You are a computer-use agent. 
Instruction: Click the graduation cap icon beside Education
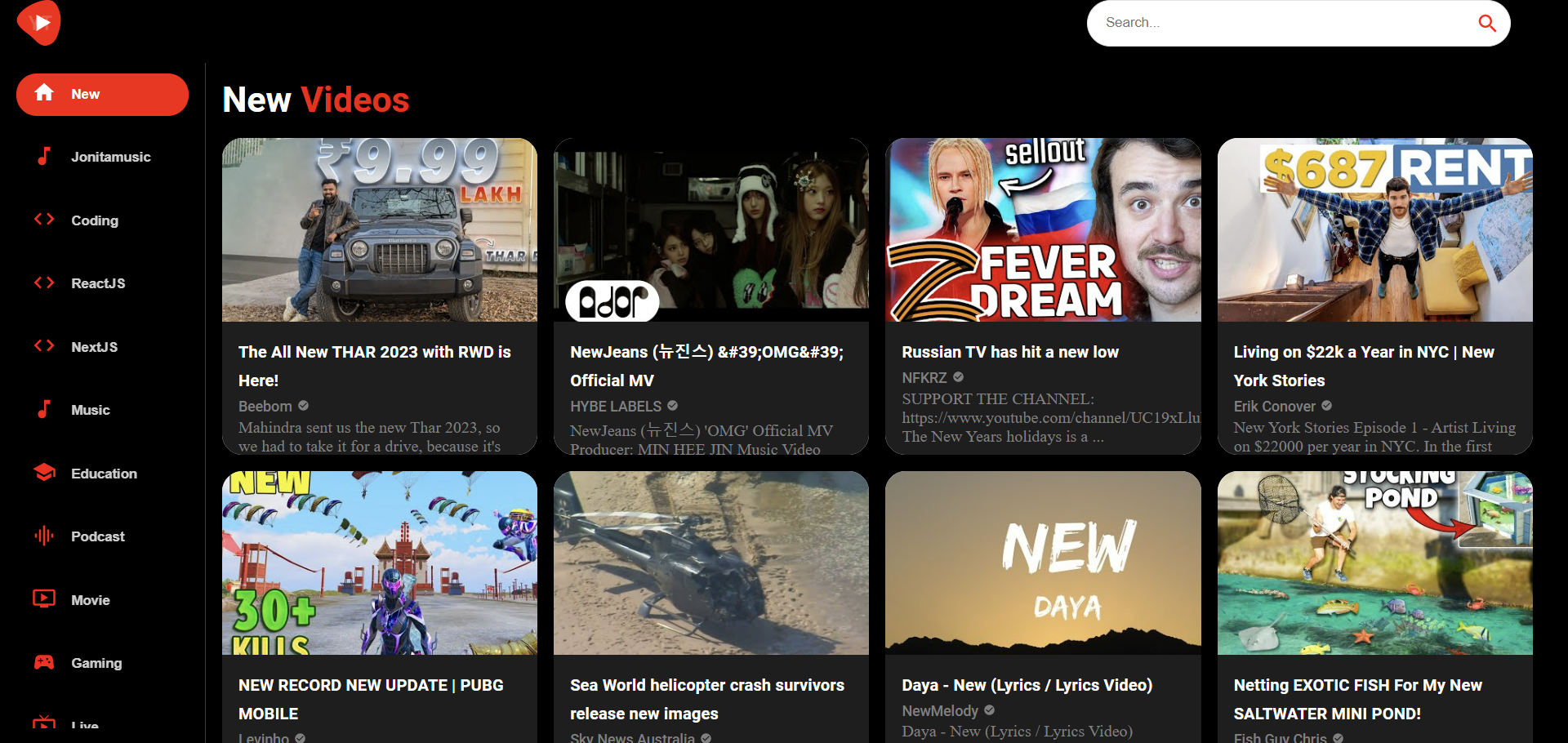point(44,473)
